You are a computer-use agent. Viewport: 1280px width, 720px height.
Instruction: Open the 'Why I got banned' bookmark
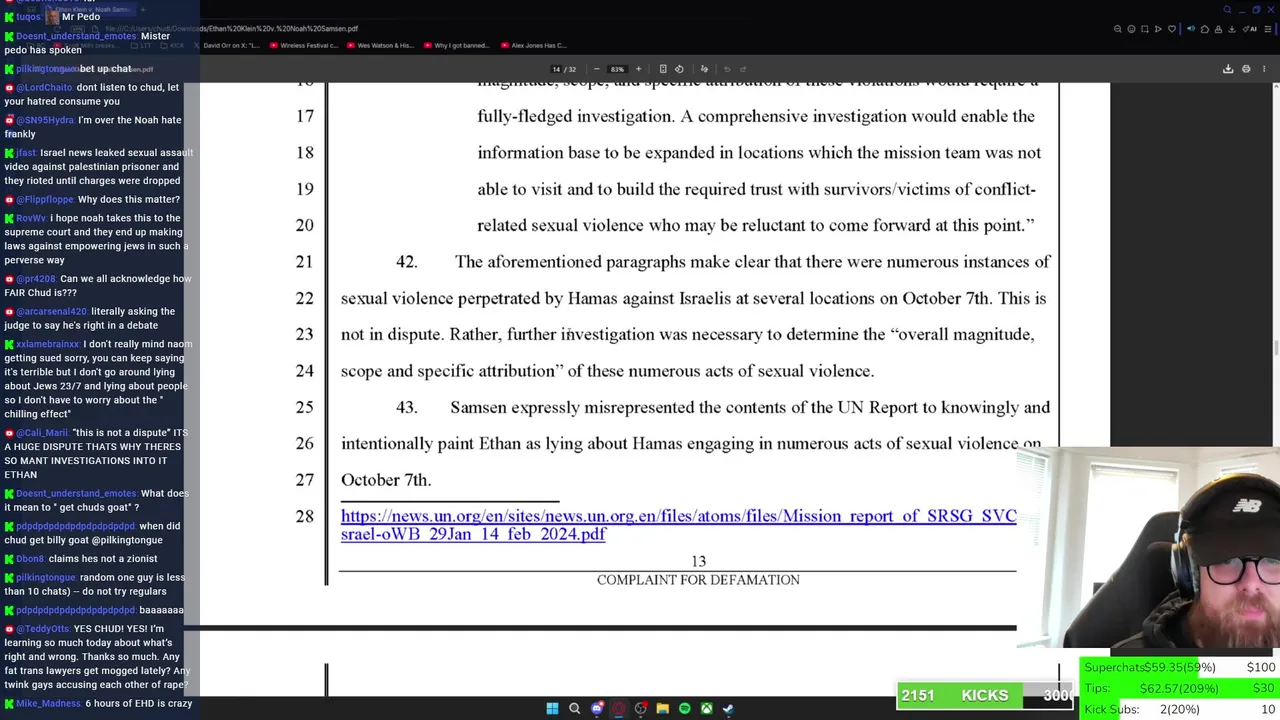coord(457,45)
